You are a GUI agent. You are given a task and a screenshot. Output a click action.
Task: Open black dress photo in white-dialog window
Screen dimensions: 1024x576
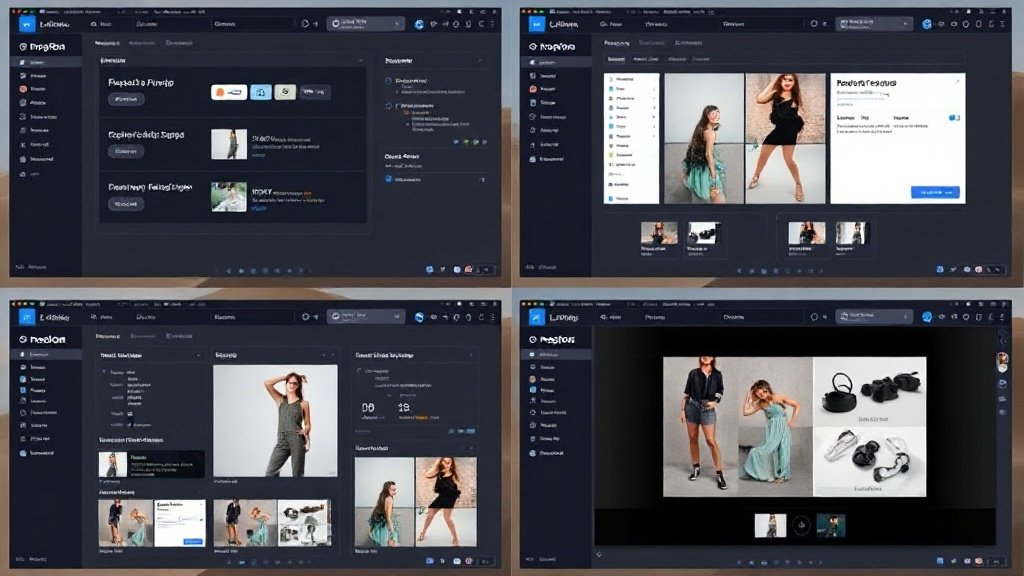pyautogui.click(x=786, y=138)
